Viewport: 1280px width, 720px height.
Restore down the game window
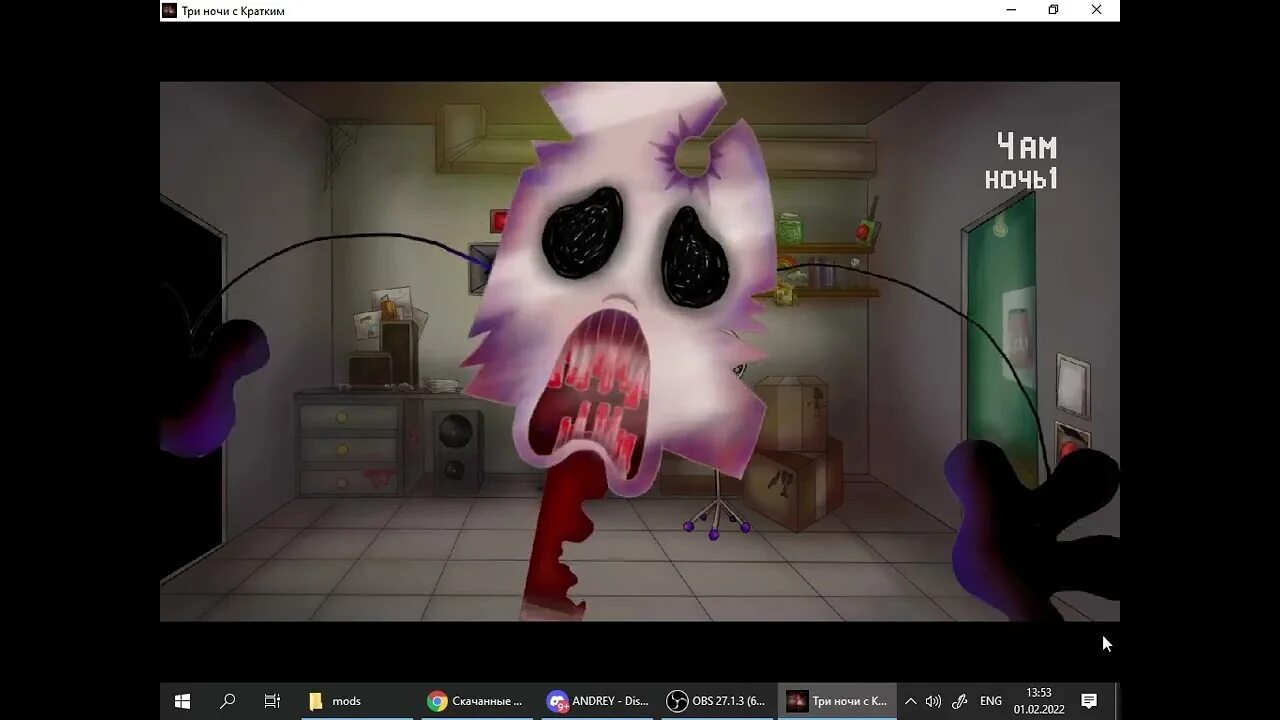[x=1053, y=10]
